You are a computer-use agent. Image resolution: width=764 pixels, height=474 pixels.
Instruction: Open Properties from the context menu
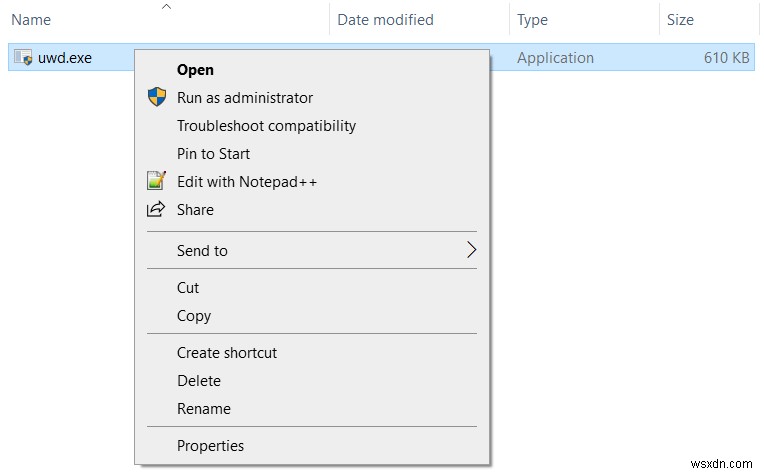point(210,446)
